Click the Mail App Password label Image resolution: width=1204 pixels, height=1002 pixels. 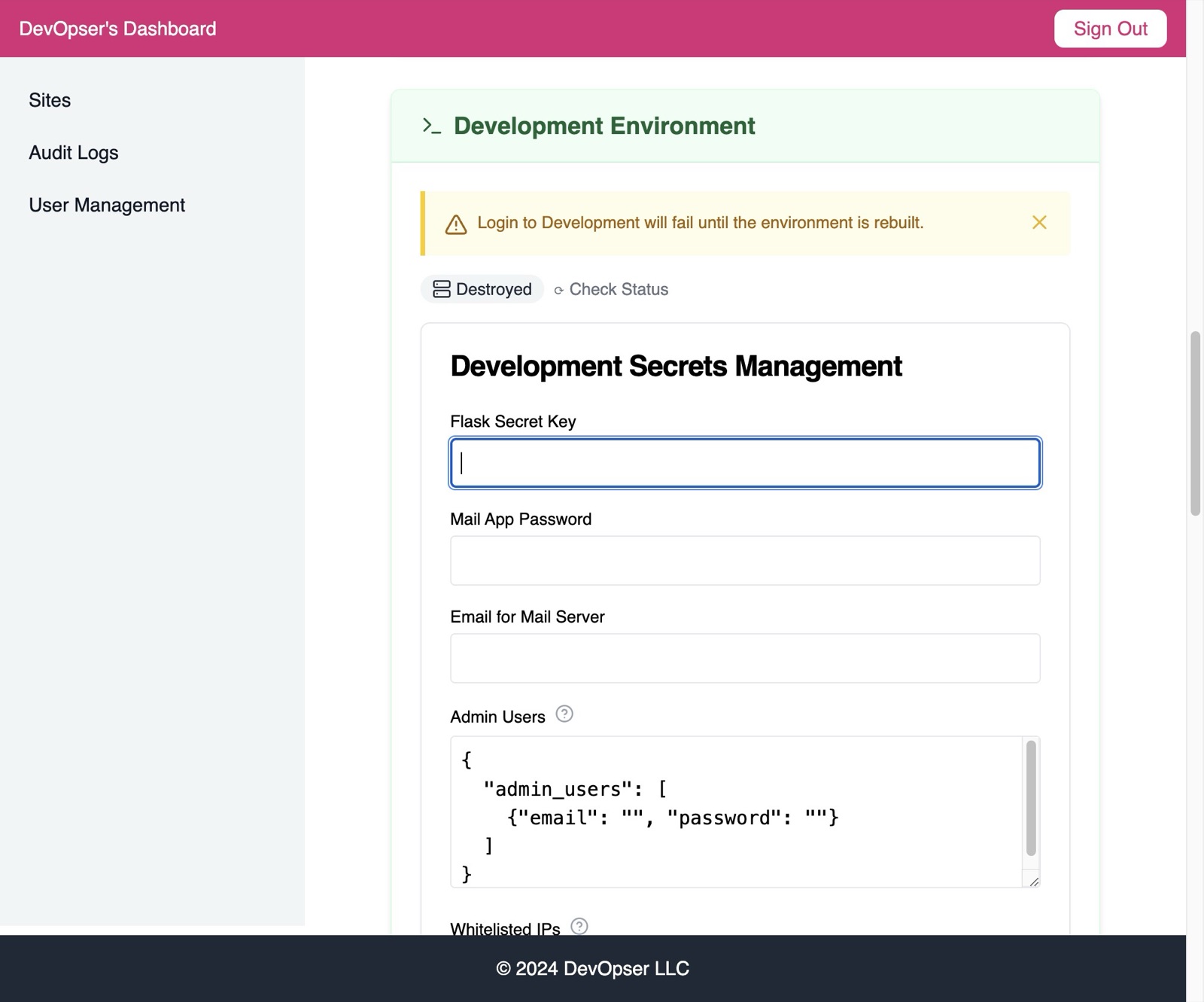click(x=521, y=519)
